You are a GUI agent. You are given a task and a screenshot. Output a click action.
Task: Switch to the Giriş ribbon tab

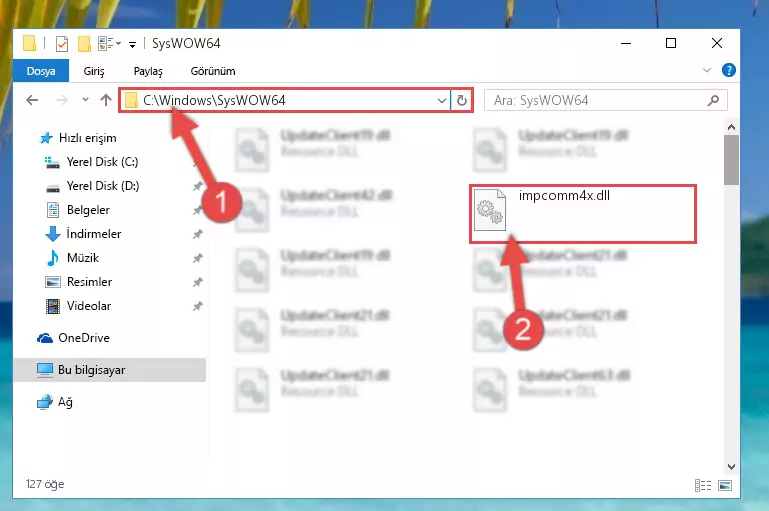tap(94, 71)
